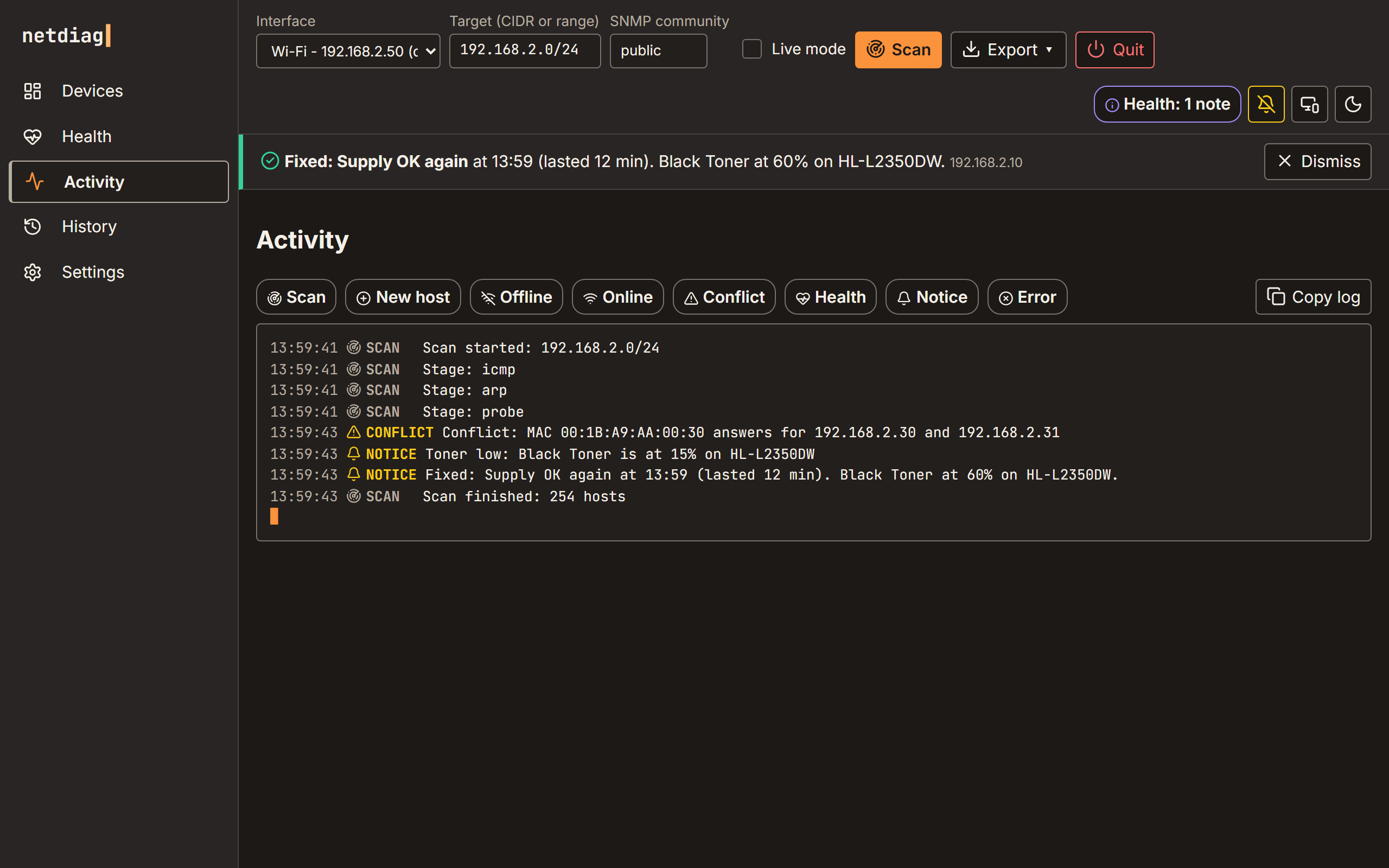Toggle the Error filter chip
1389x868 pixels.
click(1027, 297)
